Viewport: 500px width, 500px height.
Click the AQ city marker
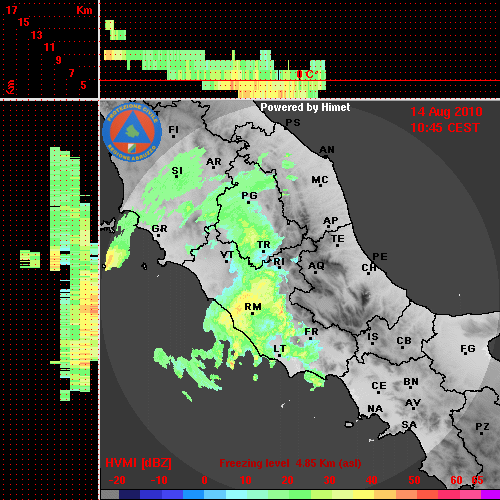coord(315,272)
